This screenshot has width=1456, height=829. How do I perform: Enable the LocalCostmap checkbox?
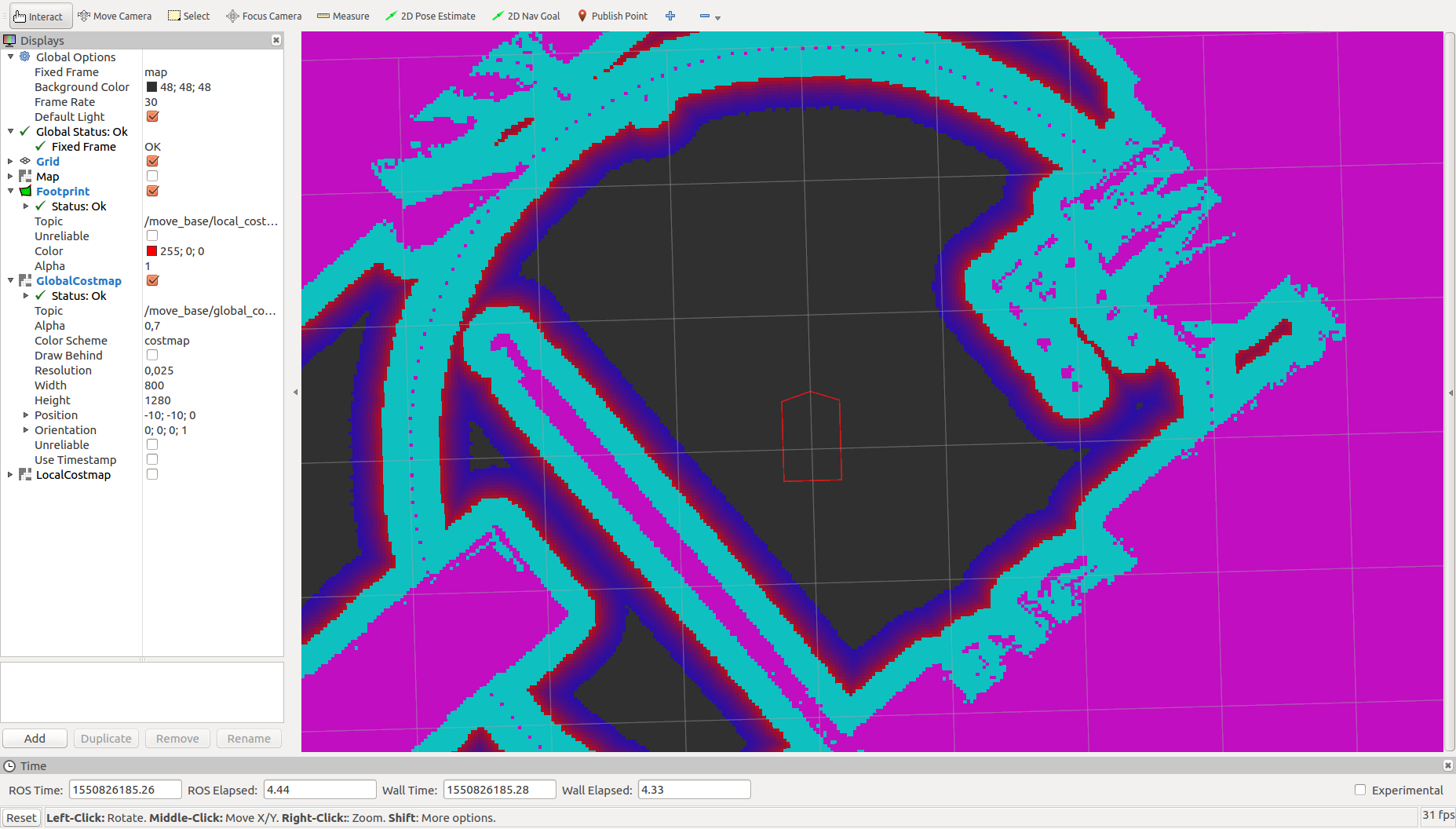tap(152, 474)
